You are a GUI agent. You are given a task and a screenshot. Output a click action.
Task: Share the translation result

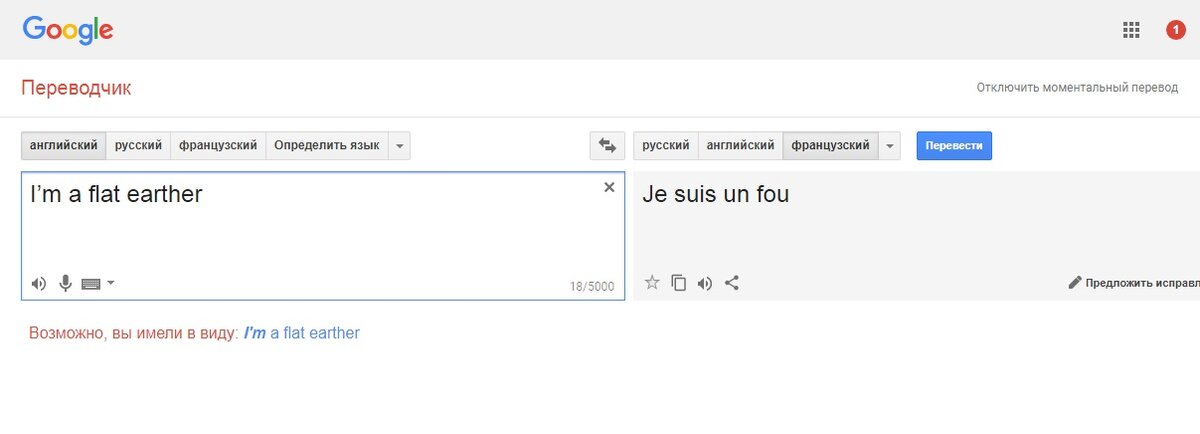coord(732,283)
